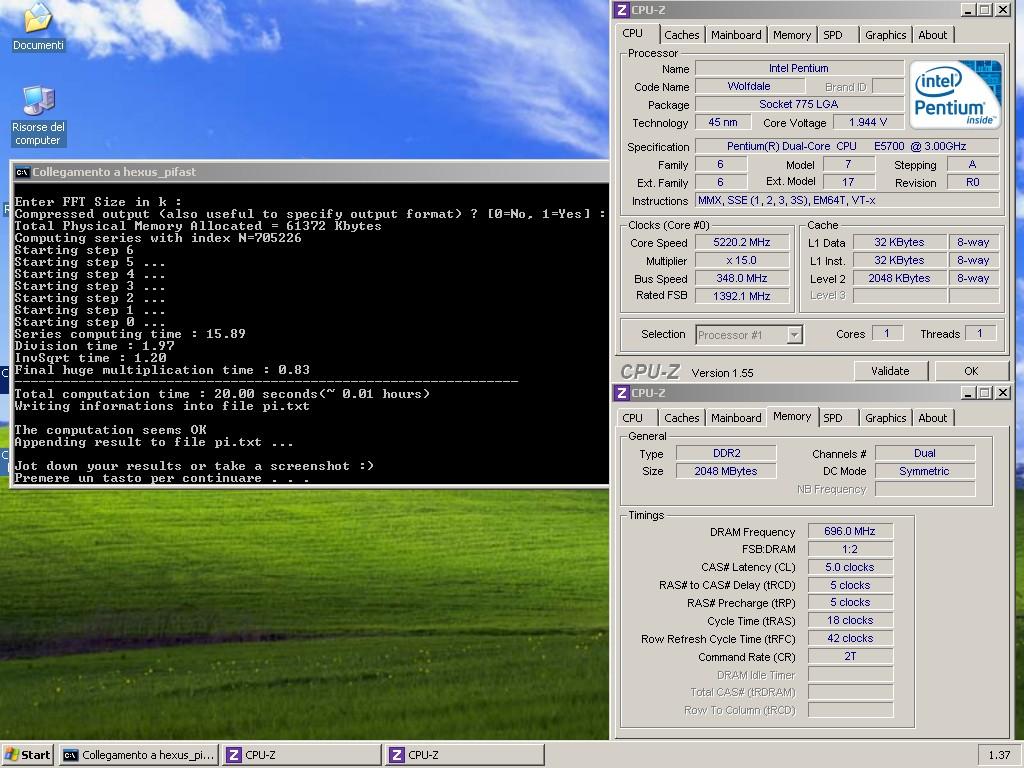The height and width of the screenshot is (768, 1024).
Task: Click the Rated FSB value 1392.1 MHz
Action: 741,296
